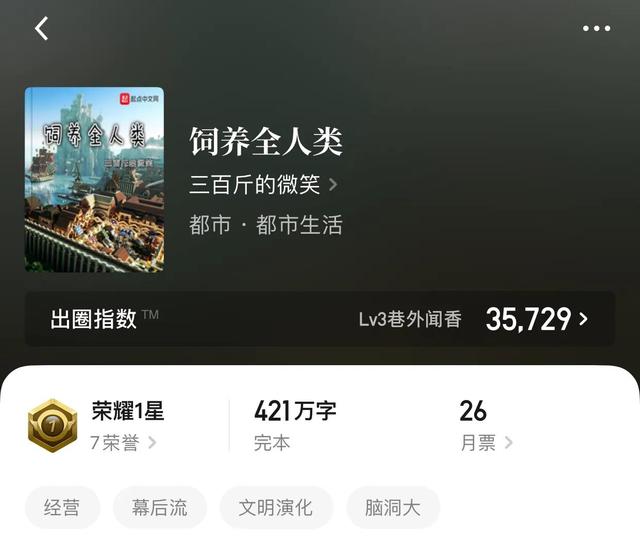This screenshot has height=547, width=640.
Task: Expand the author chevron arrow
Action: tap(333, 185)
